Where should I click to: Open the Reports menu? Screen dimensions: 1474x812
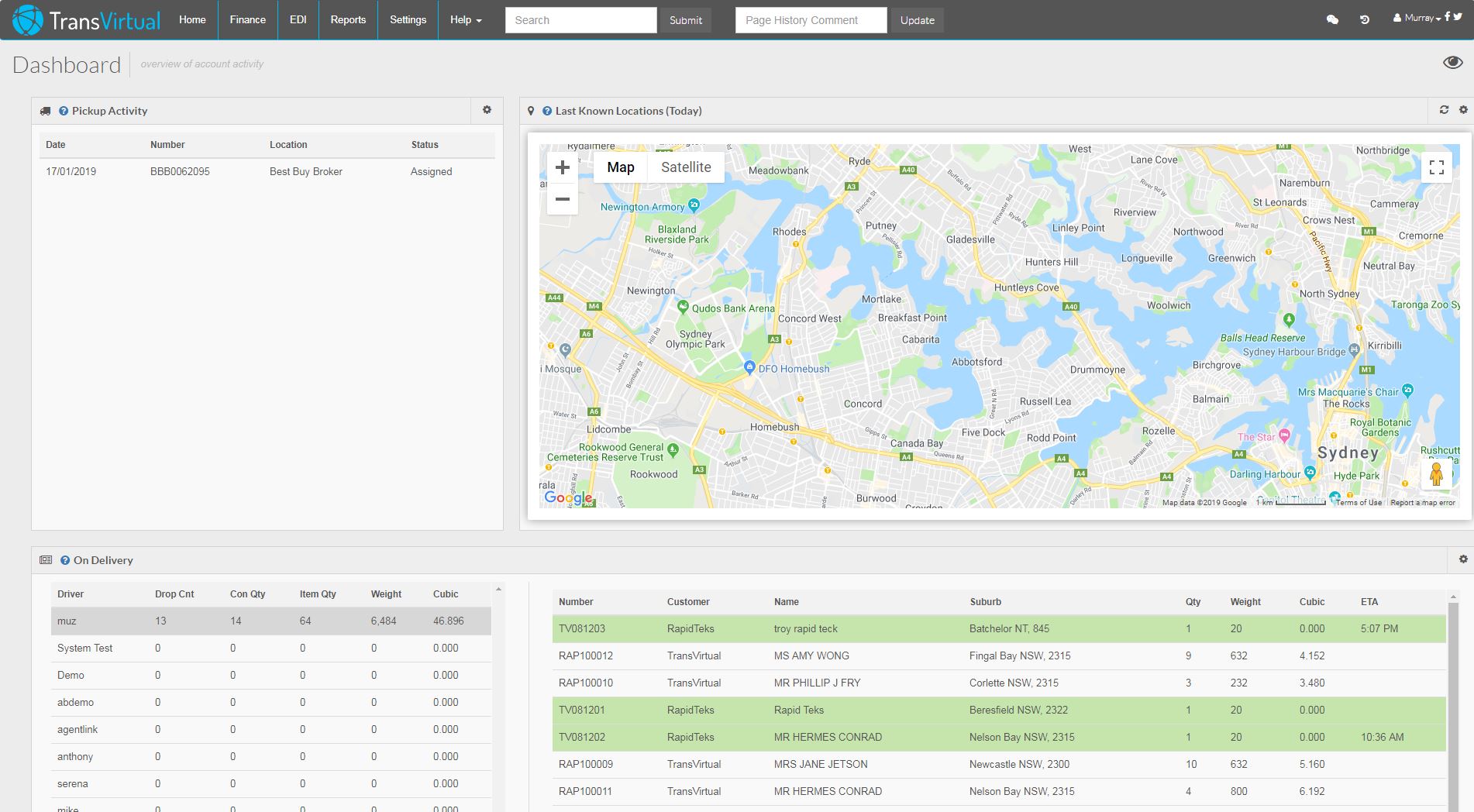(x=348, y=20)
